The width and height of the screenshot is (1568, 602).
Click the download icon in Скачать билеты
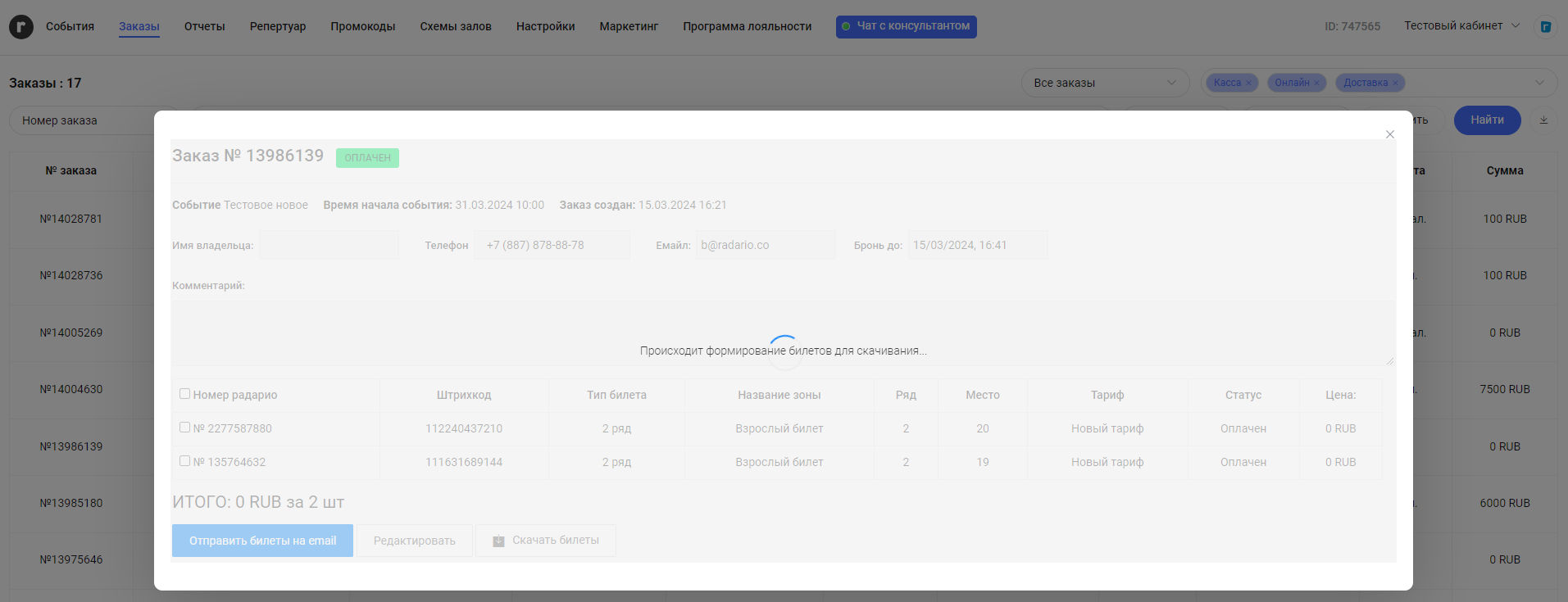click(x=498, y=541)
